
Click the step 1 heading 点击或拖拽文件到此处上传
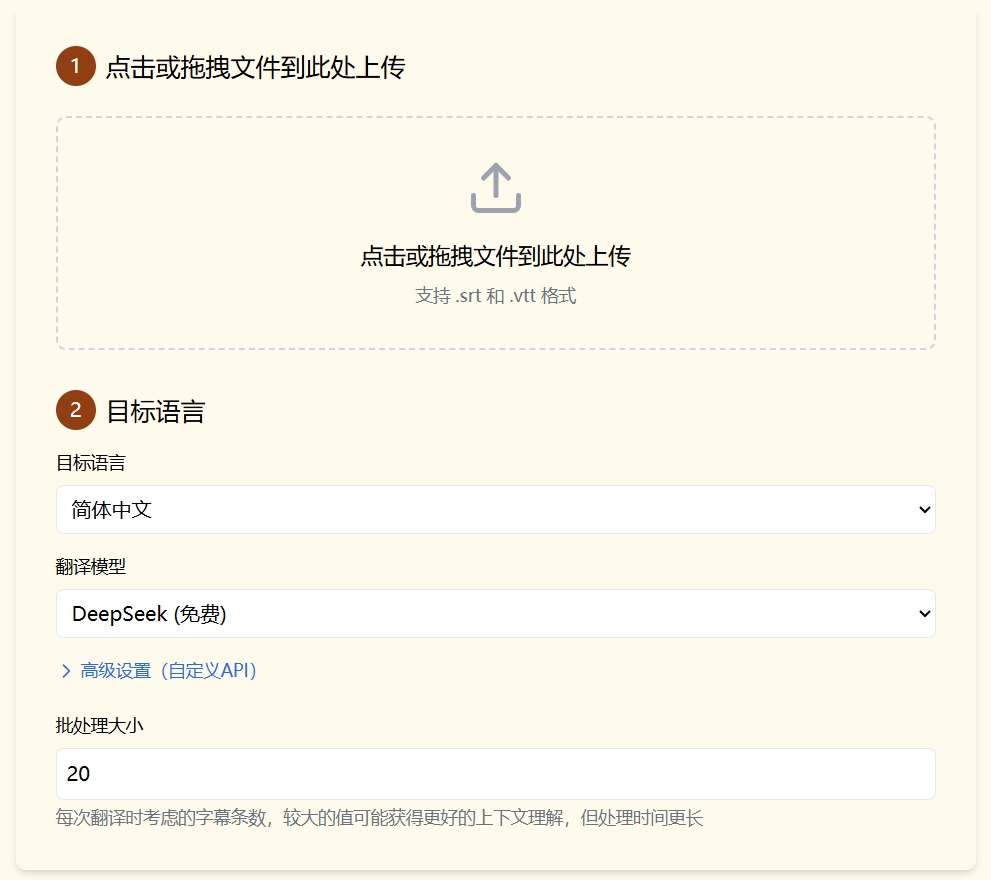click(255, 67)
